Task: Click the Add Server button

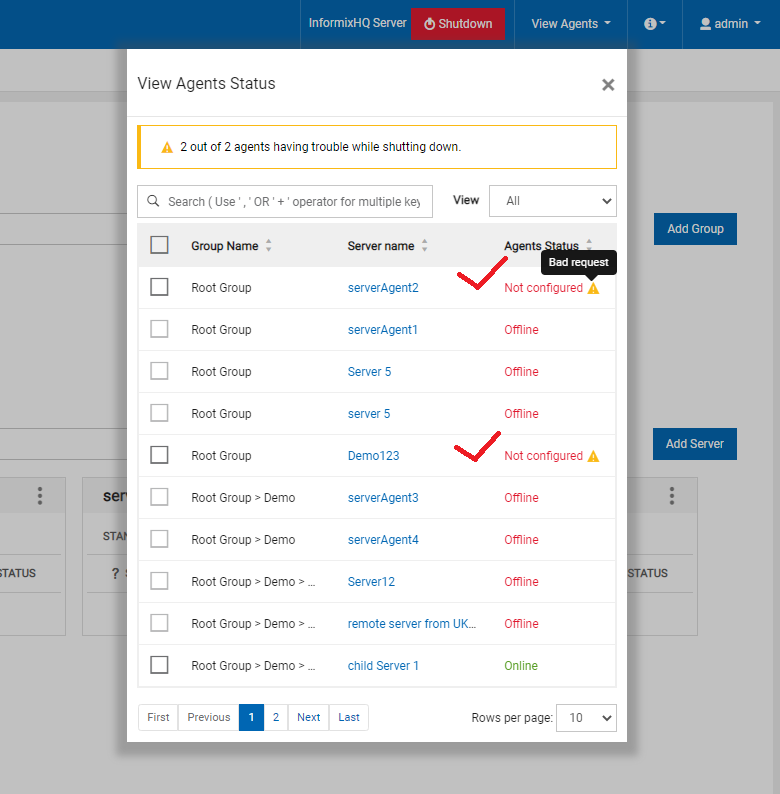Action: 694,444
